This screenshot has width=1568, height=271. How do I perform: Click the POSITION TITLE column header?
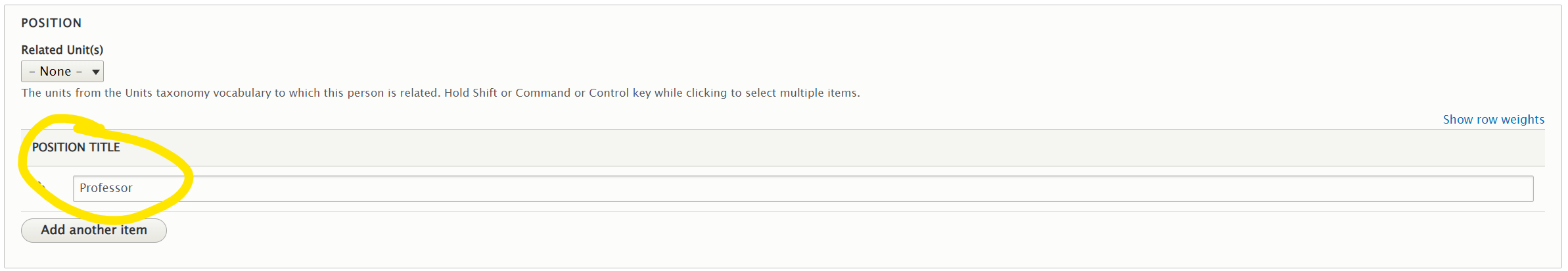click(x=76, y=147)
